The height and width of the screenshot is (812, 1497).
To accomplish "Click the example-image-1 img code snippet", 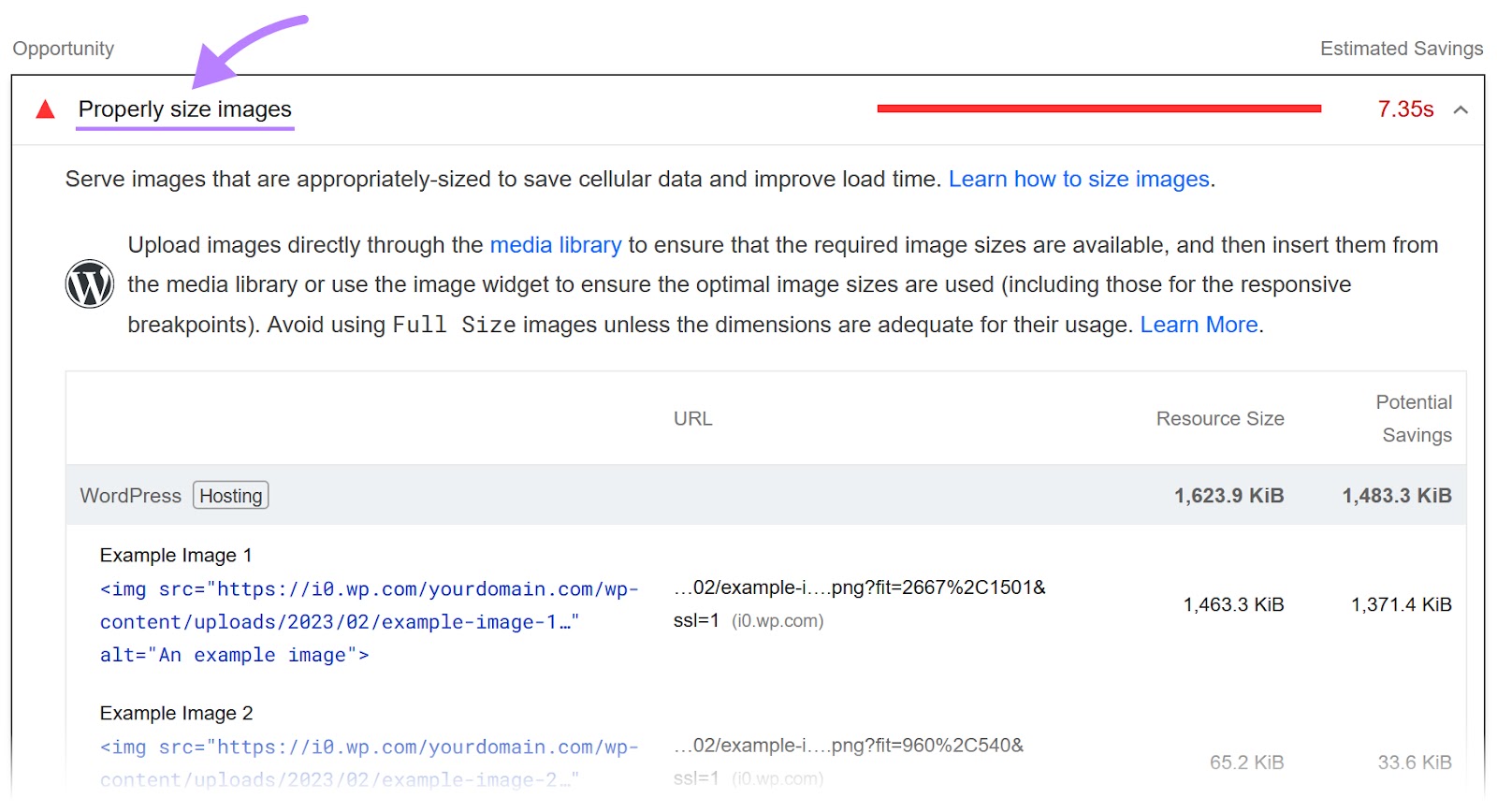I will point(369,622).
